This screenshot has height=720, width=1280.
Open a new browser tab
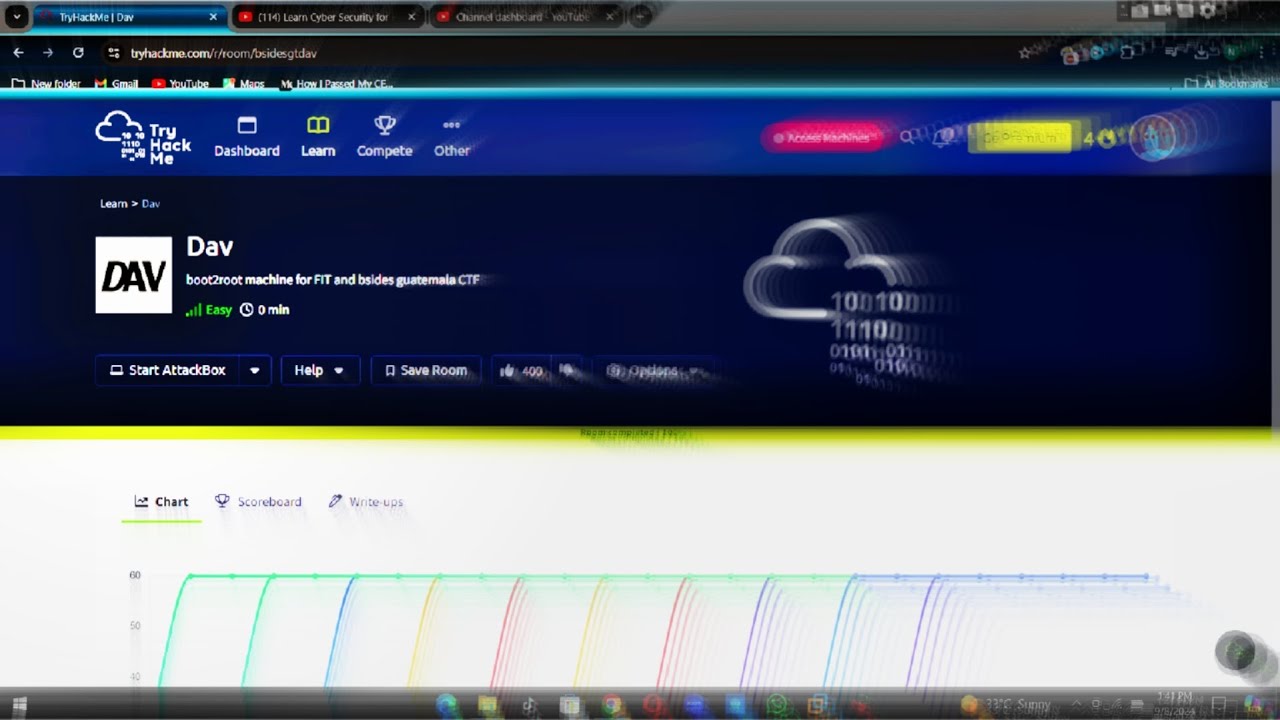[x=640, y=17]
